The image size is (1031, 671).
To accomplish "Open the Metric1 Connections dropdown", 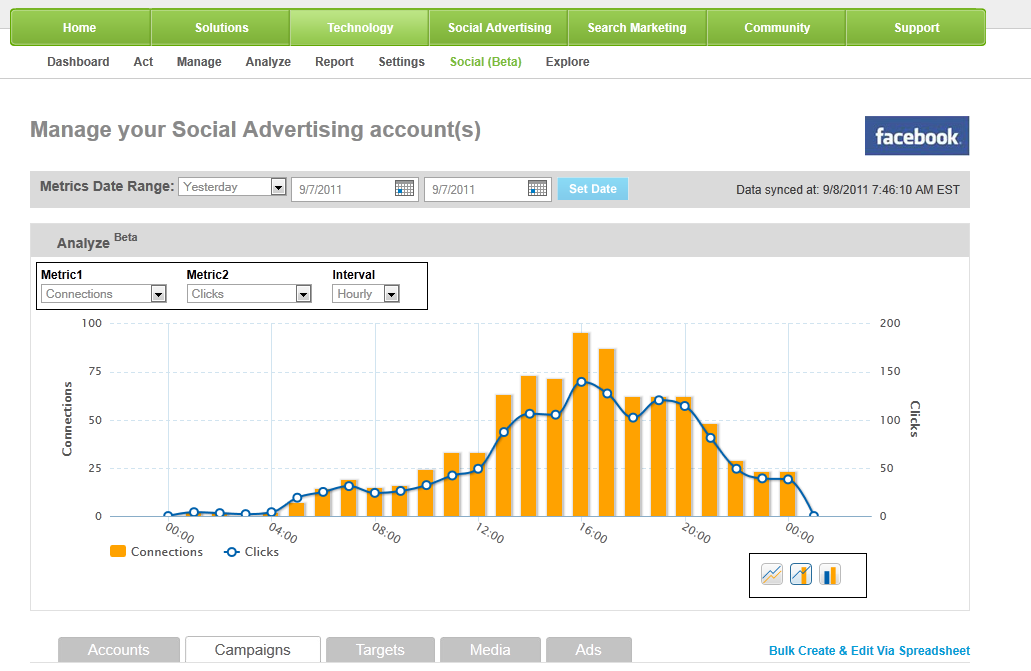I will [158, 294].
